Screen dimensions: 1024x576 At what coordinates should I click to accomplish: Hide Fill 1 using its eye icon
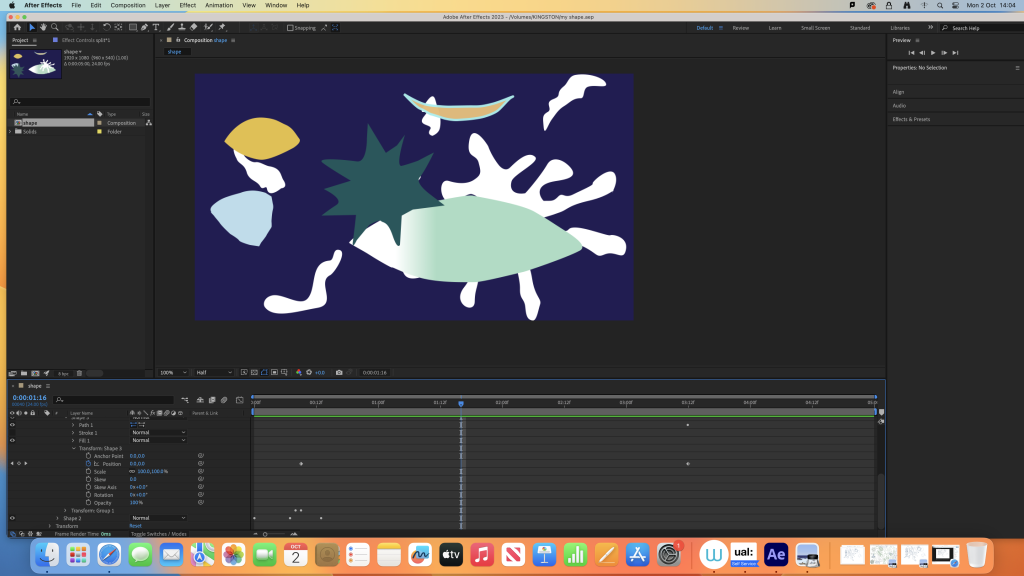(x=12, y=440)
